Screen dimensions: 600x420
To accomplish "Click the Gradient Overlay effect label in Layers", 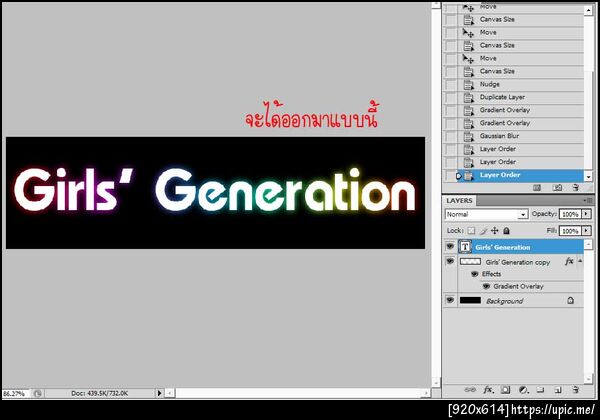I will click(518, 287).
